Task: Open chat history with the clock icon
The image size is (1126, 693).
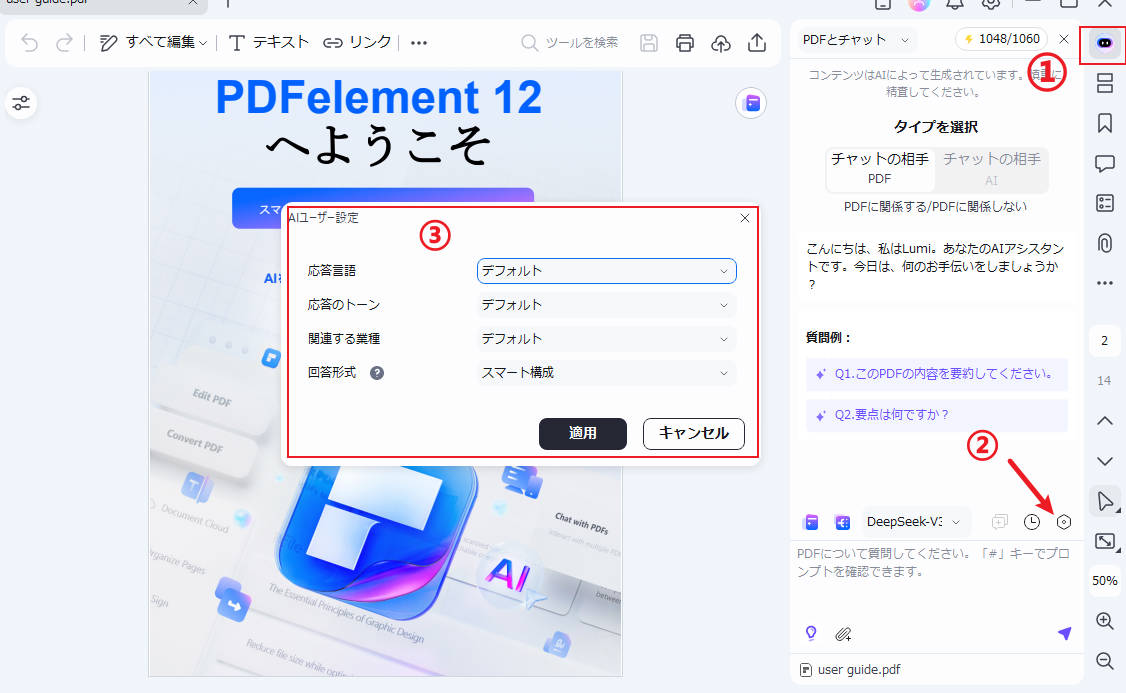Action: point(1031,521)
